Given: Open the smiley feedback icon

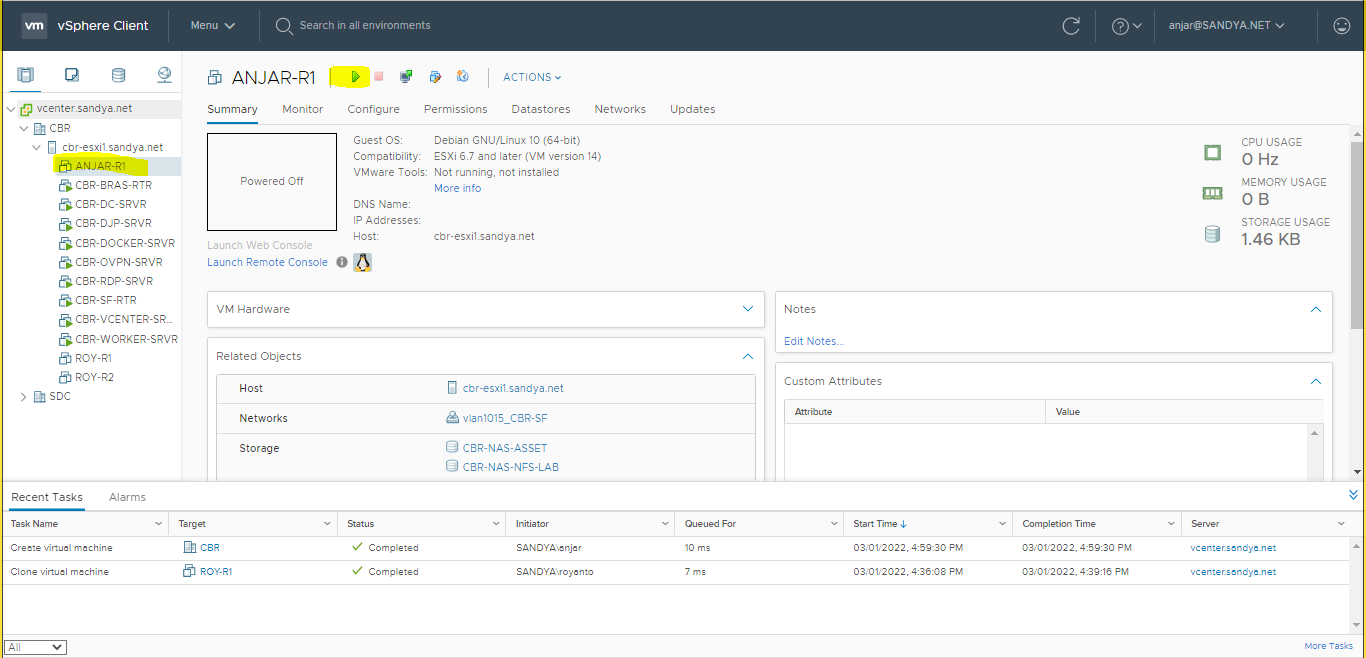Looking at the screenshot, I should point(1341,26).
